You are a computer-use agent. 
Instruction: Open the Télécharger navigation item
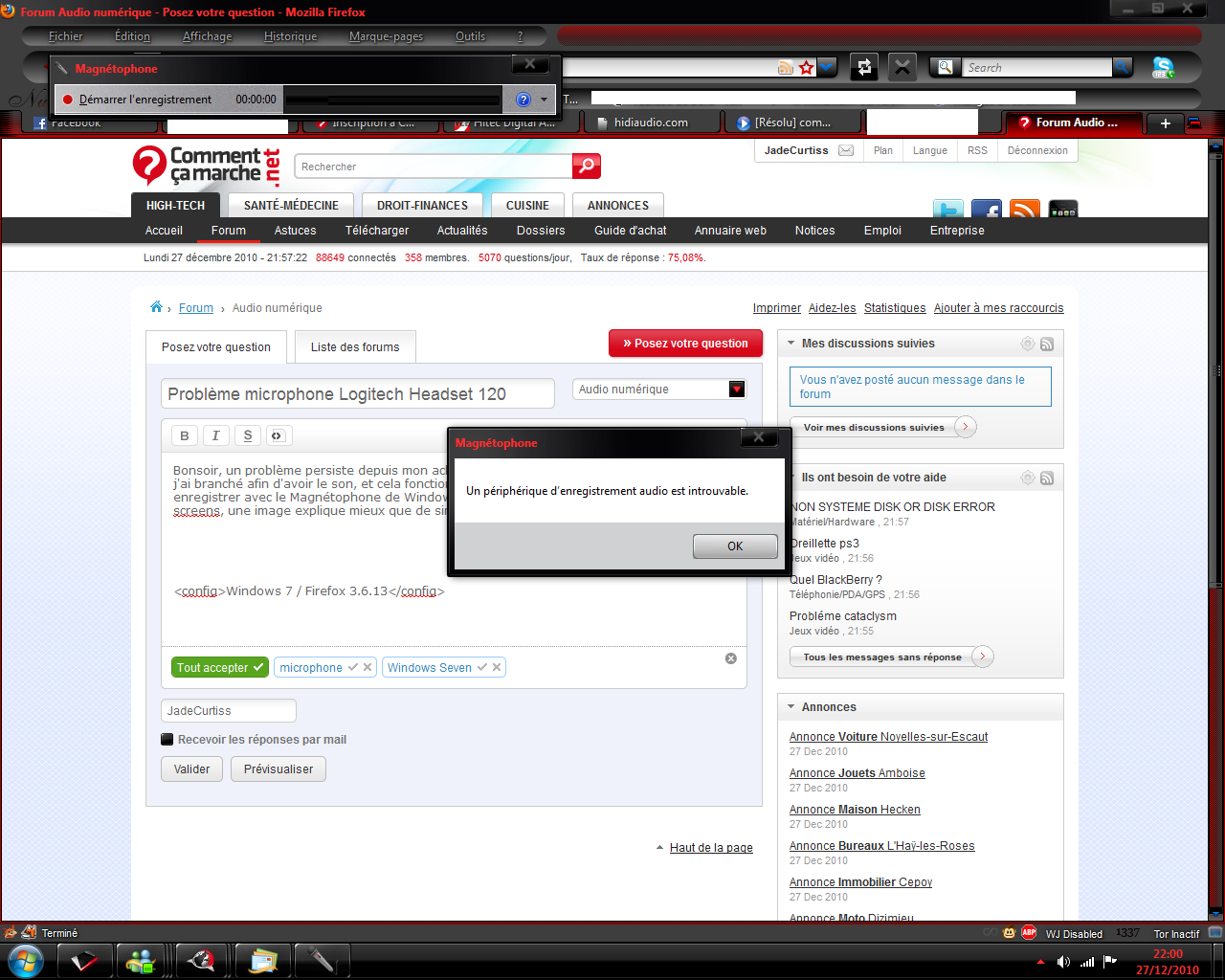[x=377, y=231]
